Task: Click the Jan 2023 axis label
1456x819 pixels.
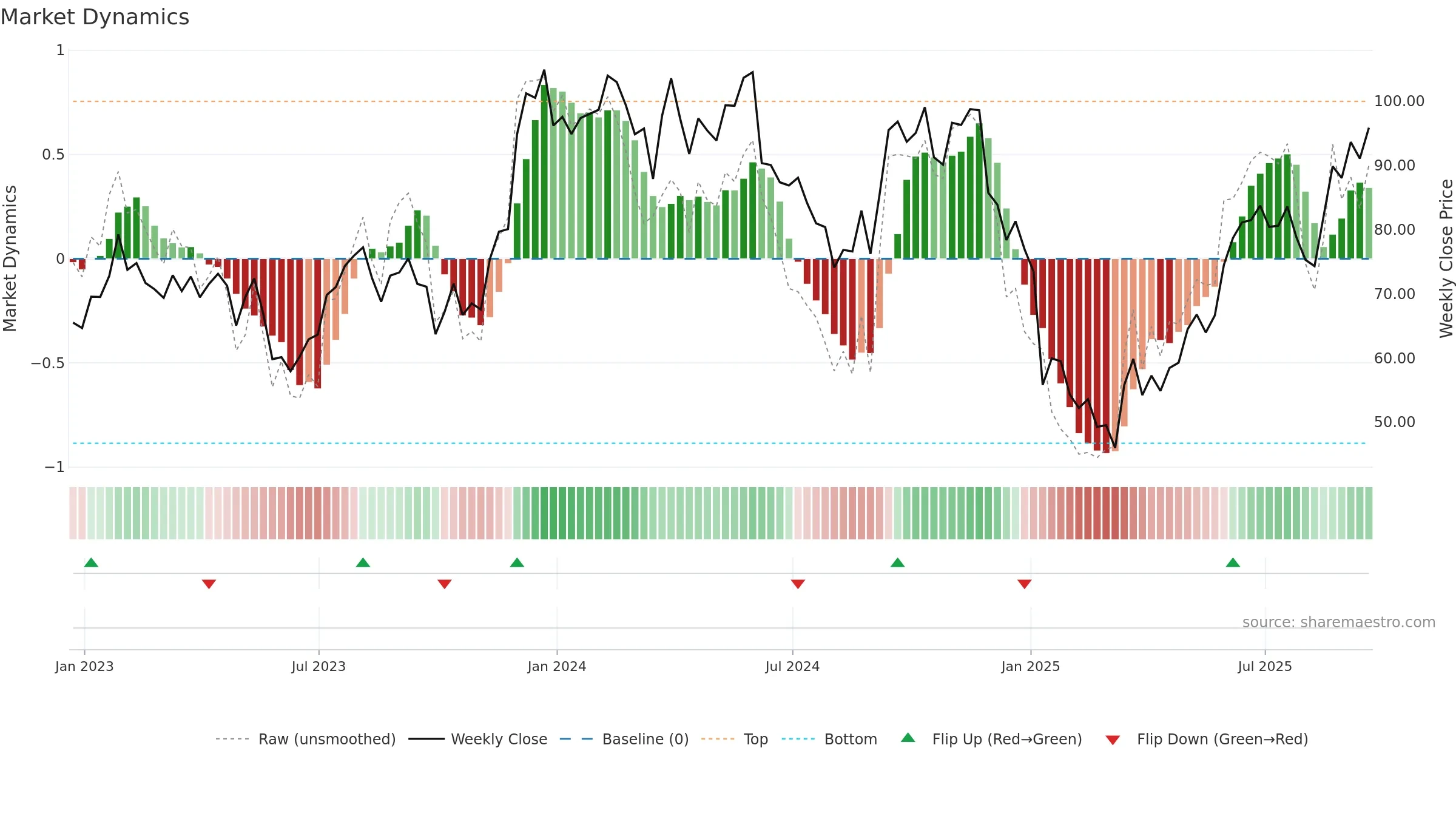Action: coord(84,666)
